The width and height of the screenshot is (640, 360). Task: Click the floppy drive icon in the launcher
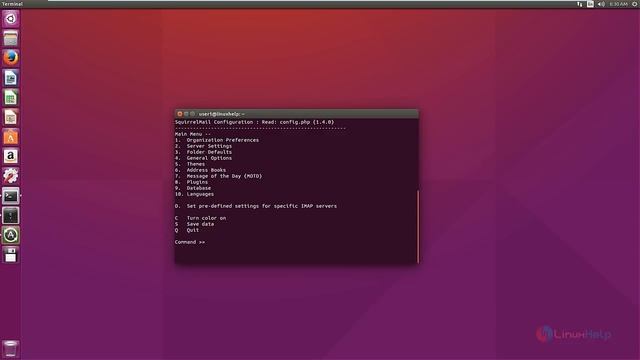(11, 255)
